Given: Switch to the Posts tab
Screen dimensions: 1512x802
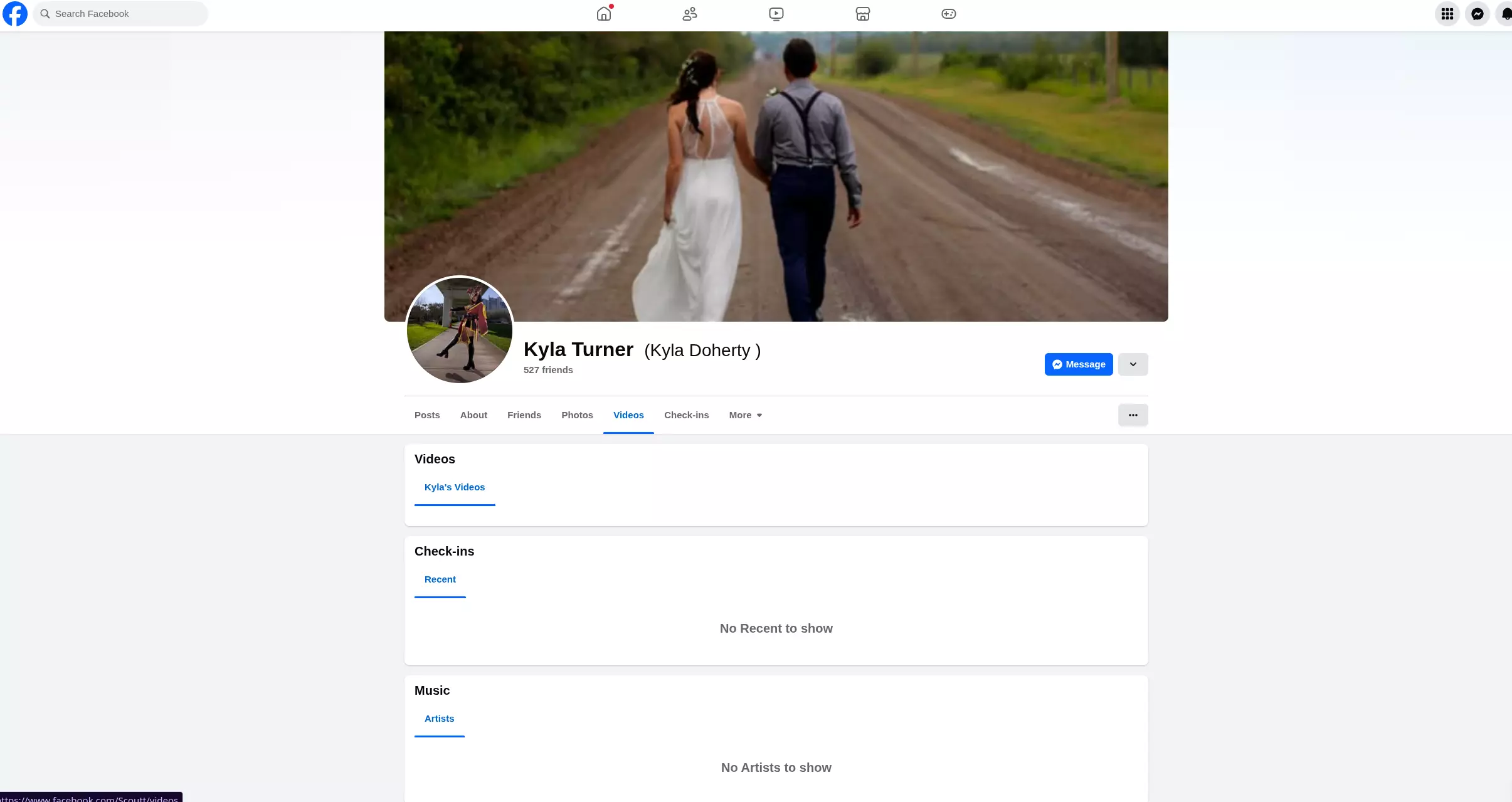Looking at the screenshot, I should 427,415.
